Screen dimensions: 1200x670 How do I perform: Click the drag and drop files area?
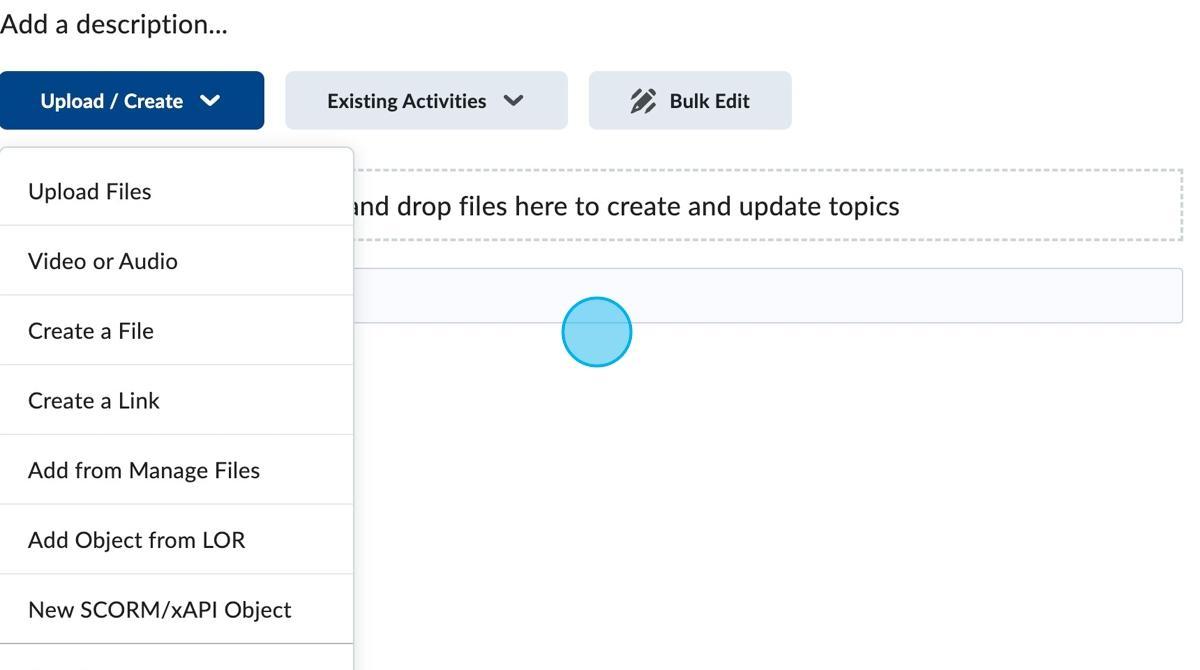coord(770,205)
